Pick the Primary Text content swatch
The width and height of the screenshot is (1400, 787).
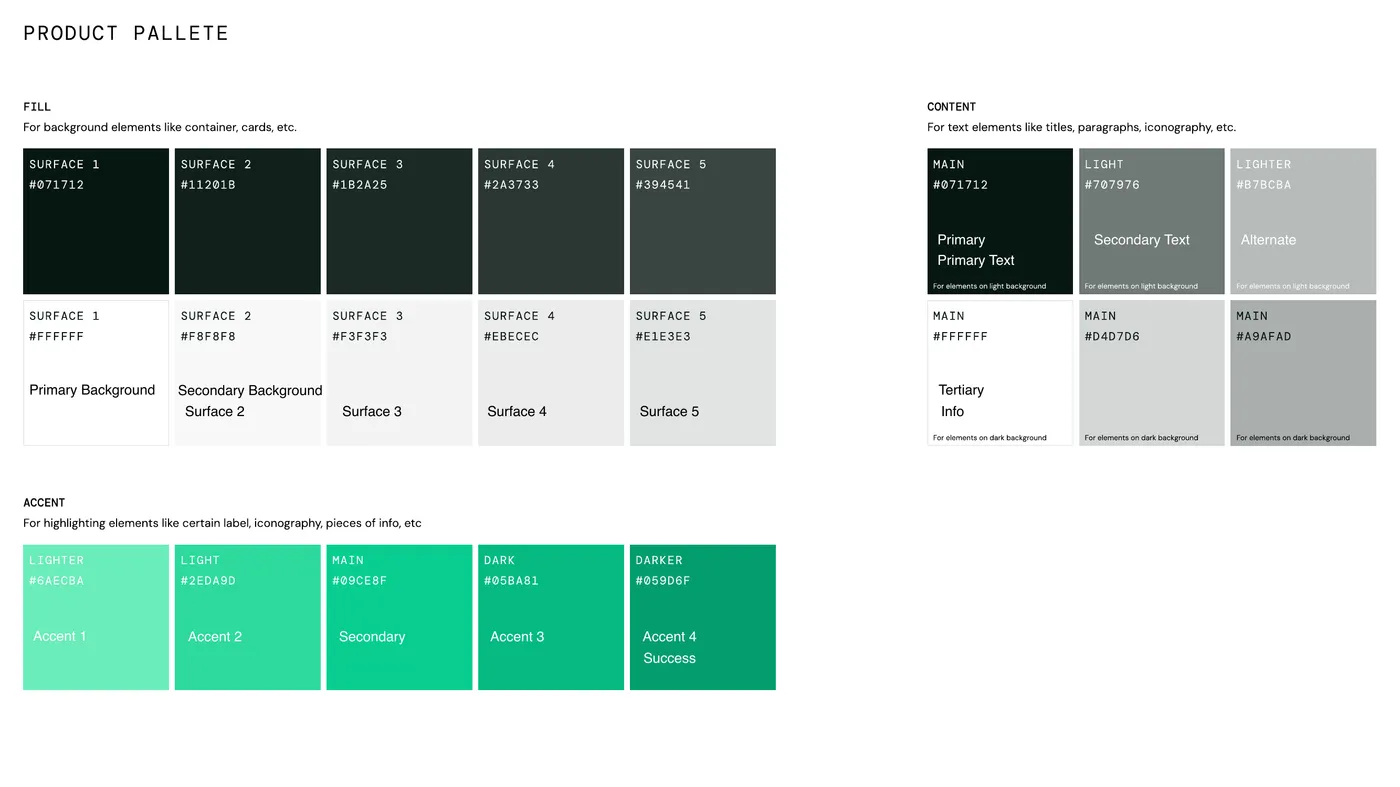[x=1000, y=221]
